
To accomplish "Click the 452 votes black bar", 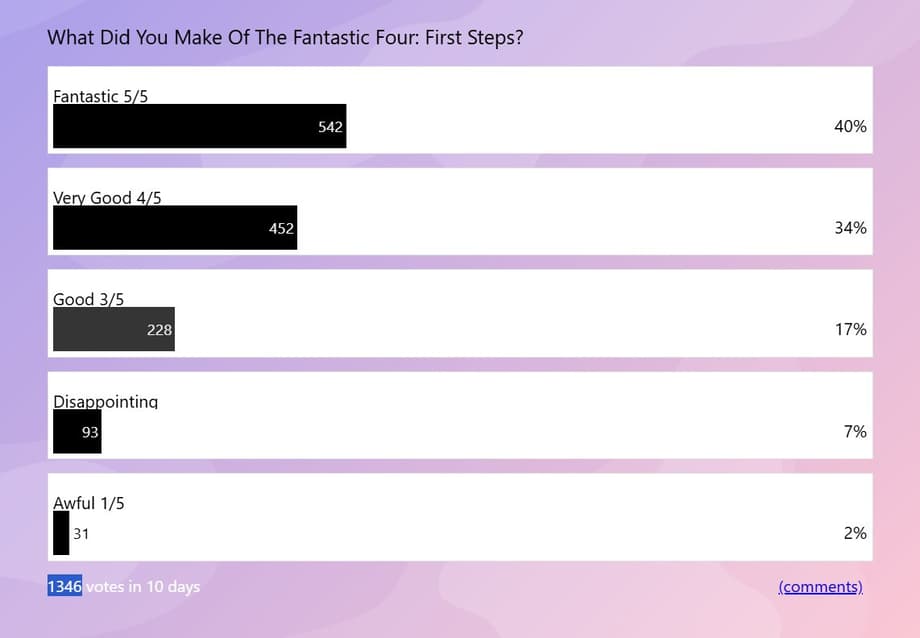I will pyautogui.click(x=175, y=228).
